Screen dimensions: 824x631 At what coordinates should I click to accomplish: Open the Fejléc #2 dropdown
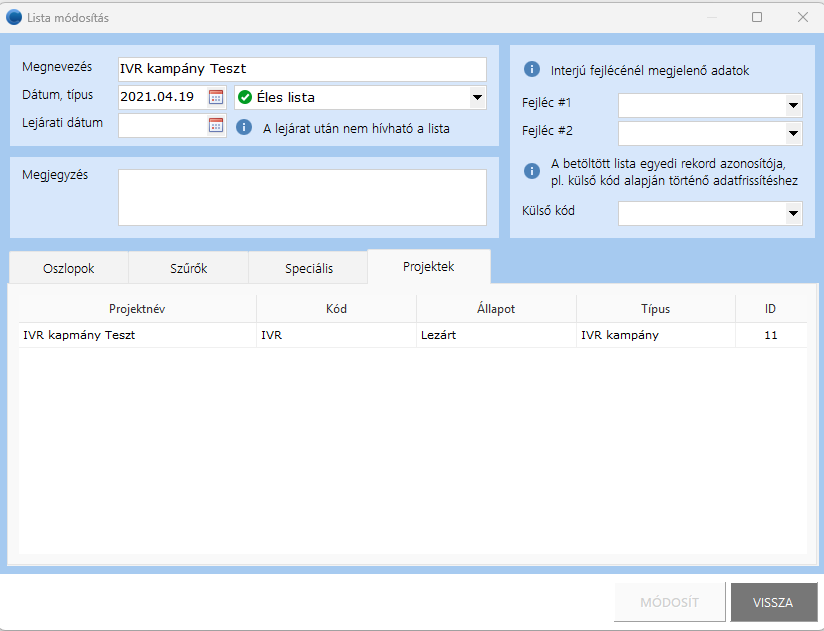793,133
